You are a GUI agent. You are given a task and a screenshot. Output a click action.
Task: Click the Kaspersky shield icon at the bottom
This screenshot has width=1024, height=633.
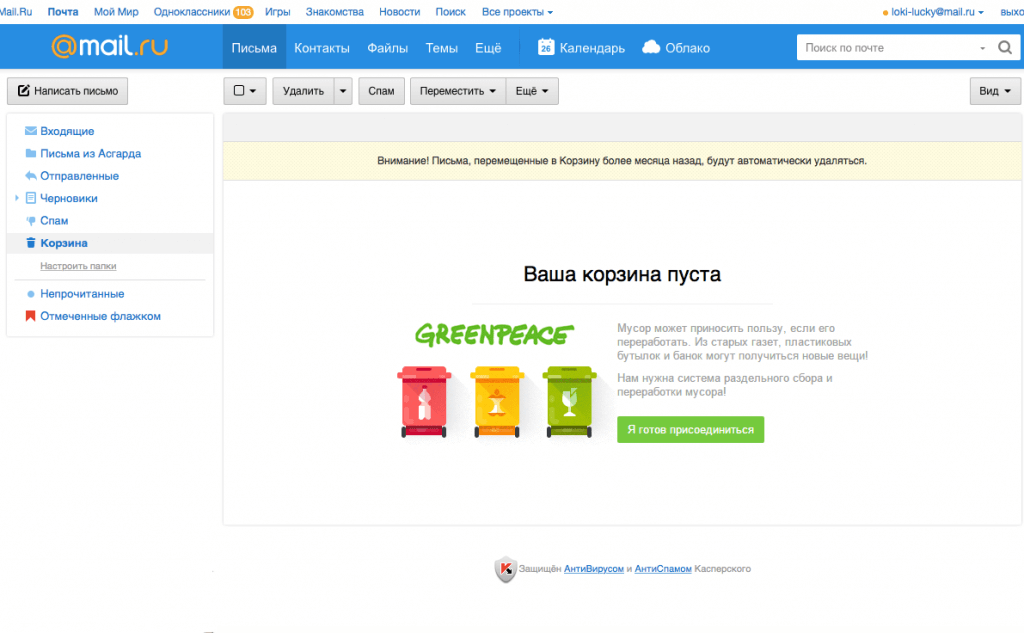506,568
